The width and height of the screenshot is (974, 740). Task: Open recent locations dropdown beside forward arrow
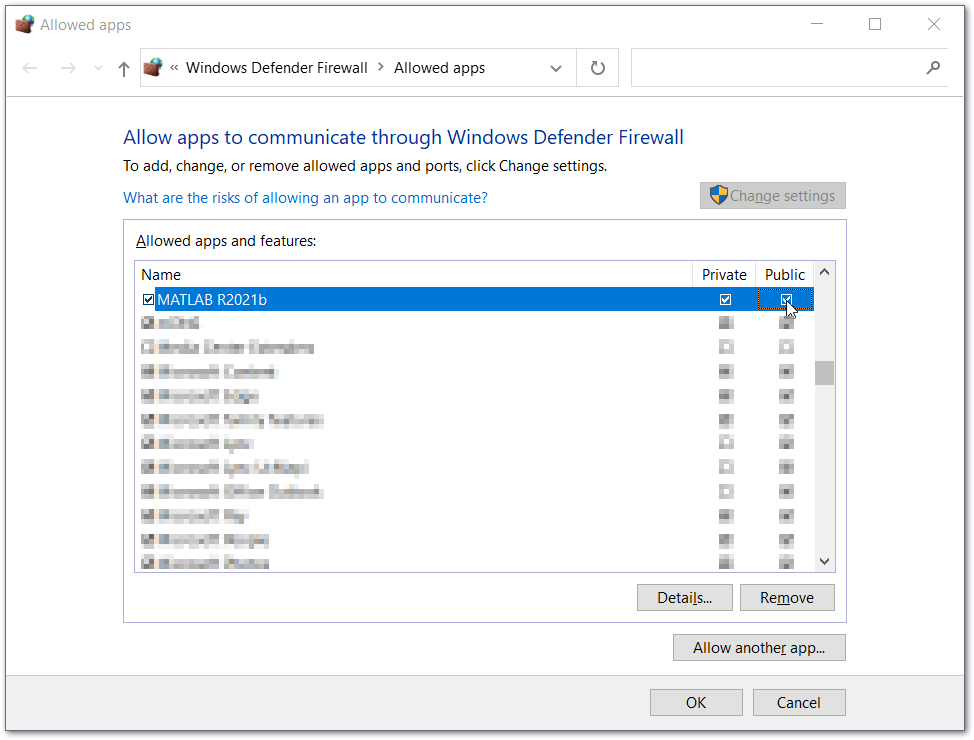[x=97, y=67]
